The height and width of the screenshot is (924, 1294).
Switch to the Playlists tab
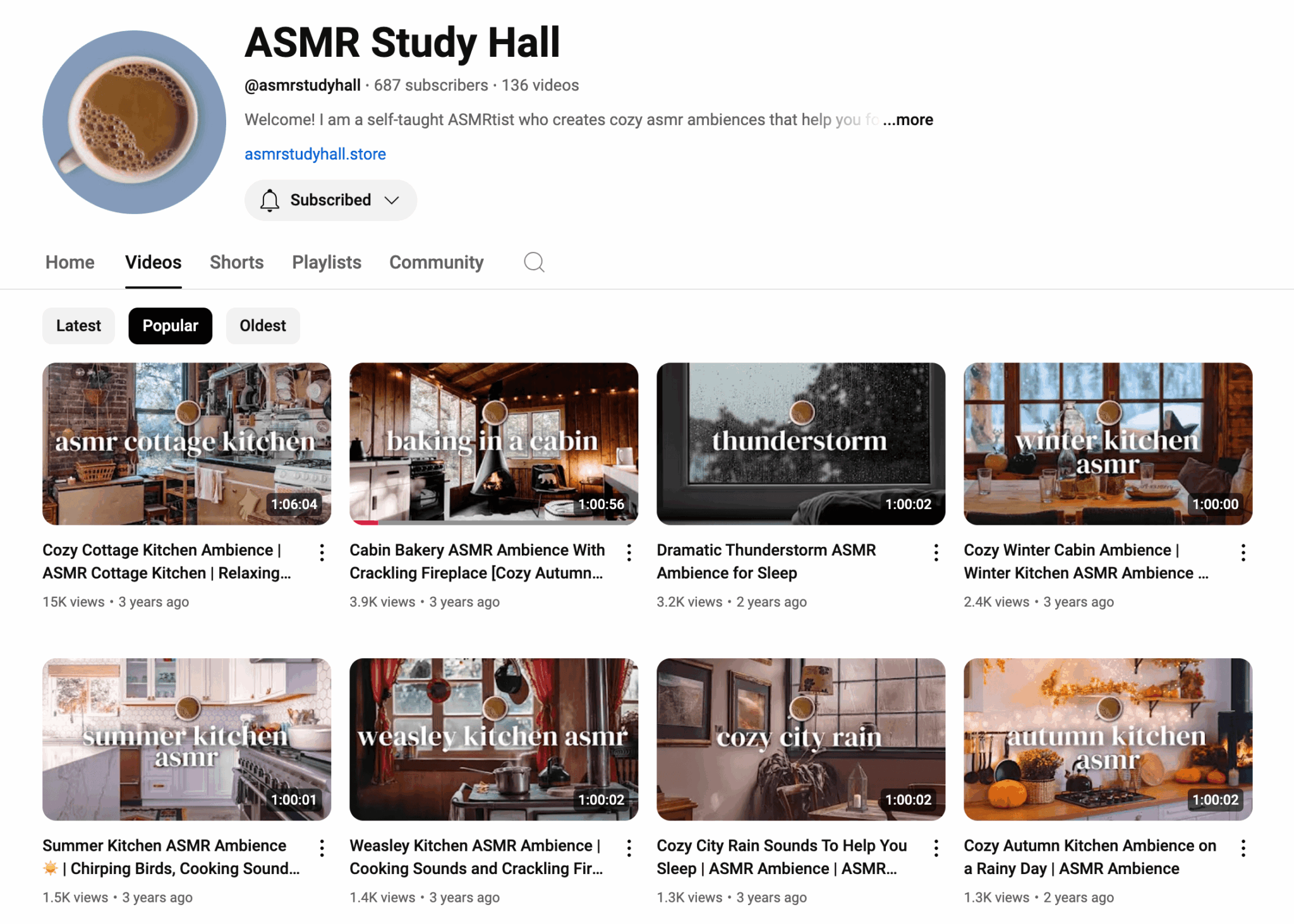pyautogui.click(x=327, y=262)
